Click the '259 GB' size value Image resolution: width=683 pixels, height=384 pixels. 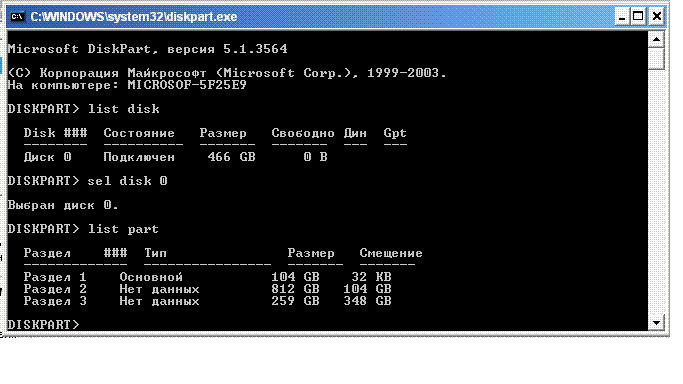[295, 301]
